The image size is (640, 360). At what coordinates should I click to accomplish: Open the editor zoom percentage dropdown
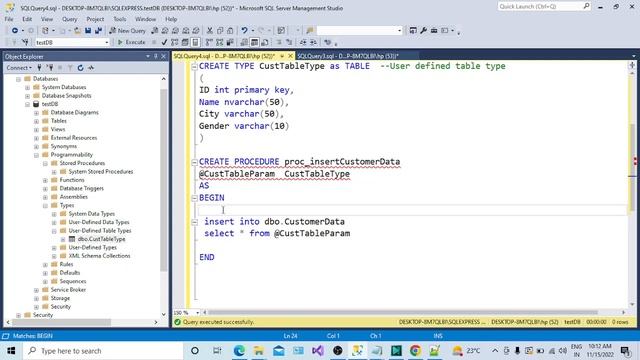point(198,313)
